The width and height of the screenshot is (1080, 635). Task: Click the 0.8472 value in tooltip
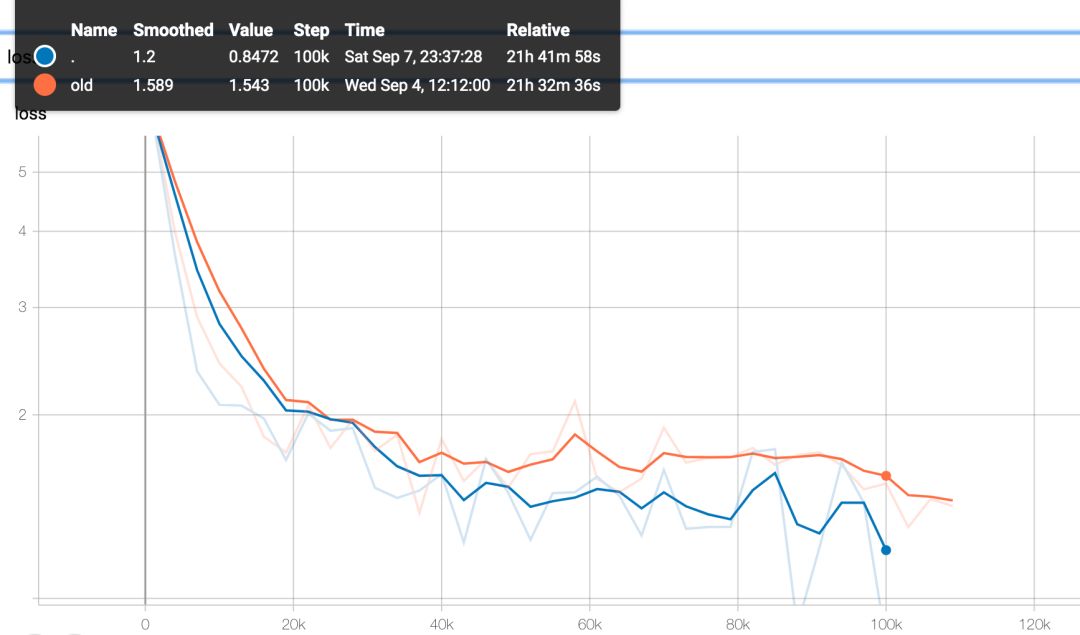pos(253,57)
